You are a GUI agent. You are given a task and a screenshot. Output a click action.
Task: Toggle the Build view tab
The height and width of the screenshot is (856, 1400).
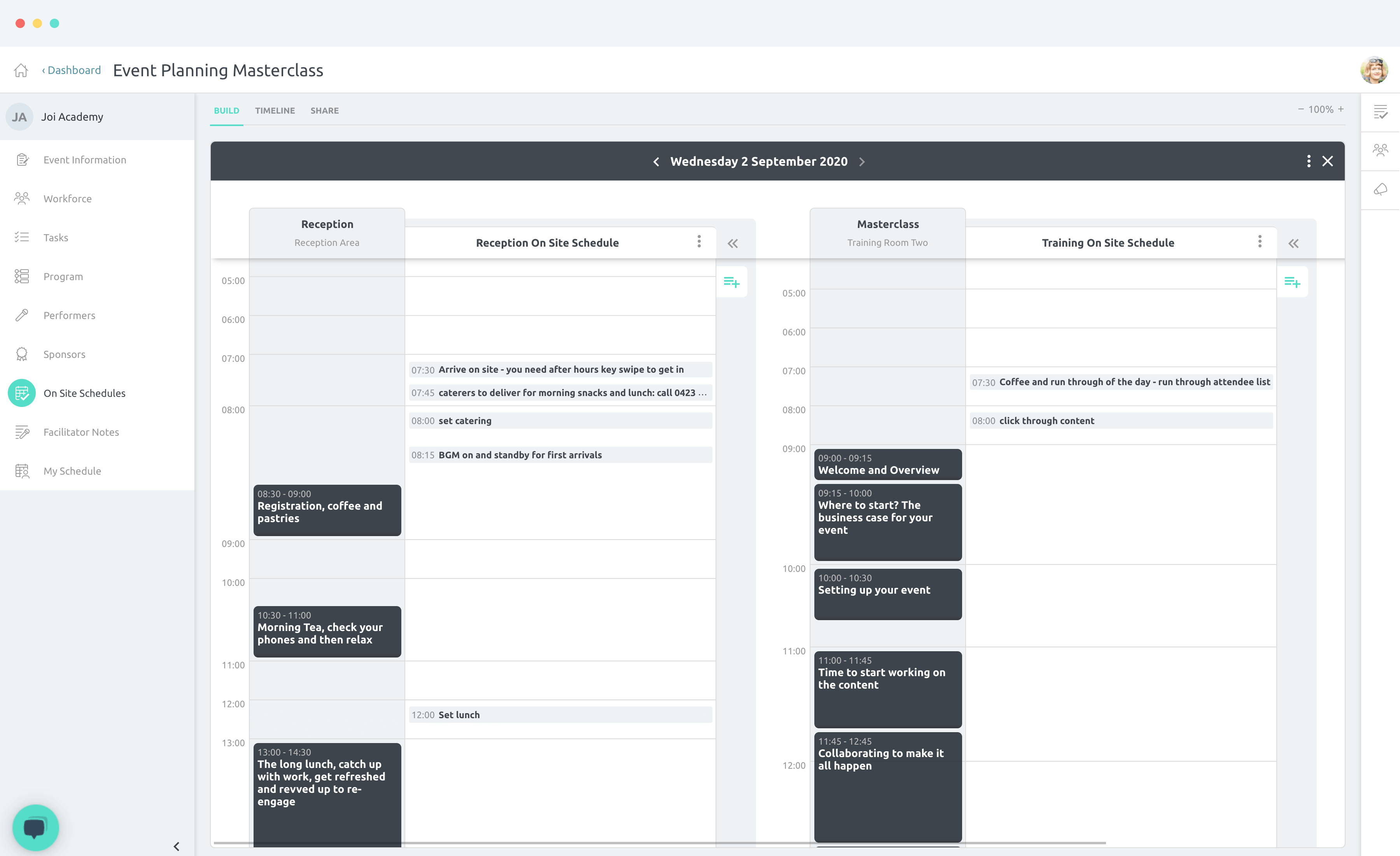[226, 110]
